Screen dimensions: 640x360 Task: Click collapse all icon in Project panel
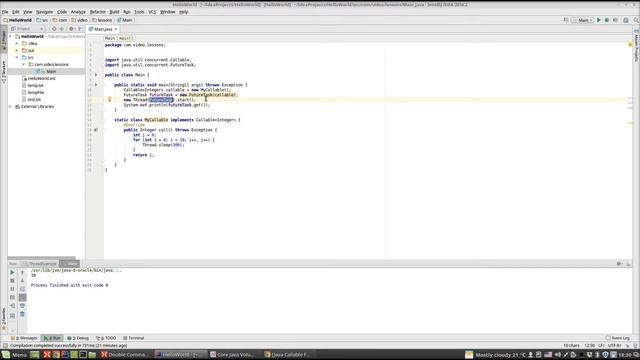point(62,29)
